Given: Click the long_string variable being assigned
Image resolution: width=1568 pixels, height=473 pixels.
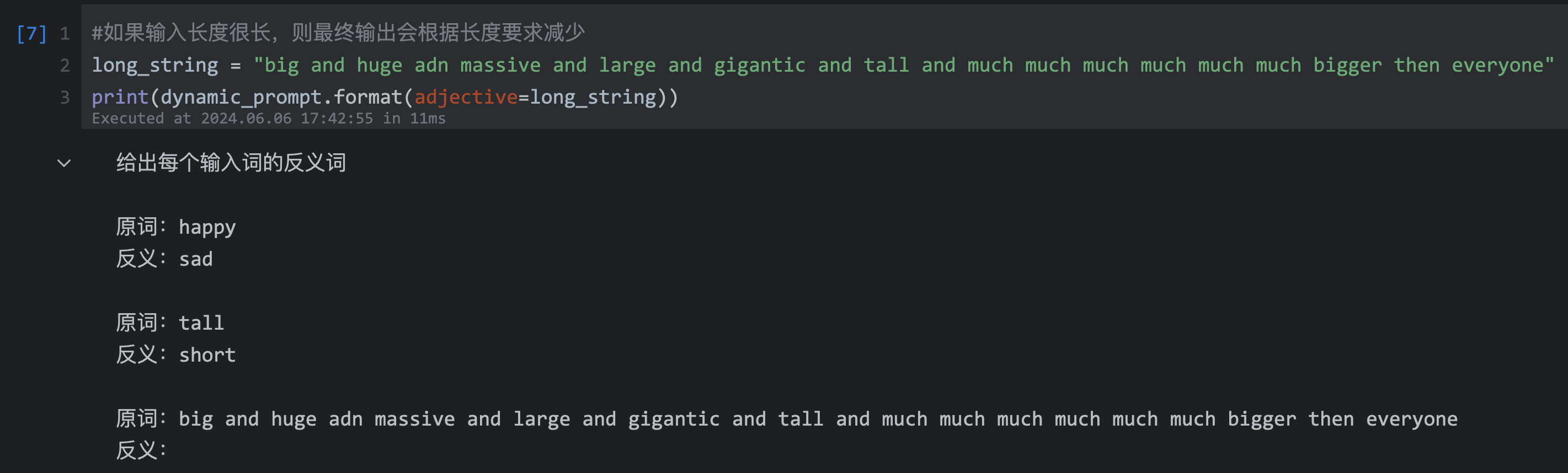Looking at the screenshot, I should [x=154, y=66].
